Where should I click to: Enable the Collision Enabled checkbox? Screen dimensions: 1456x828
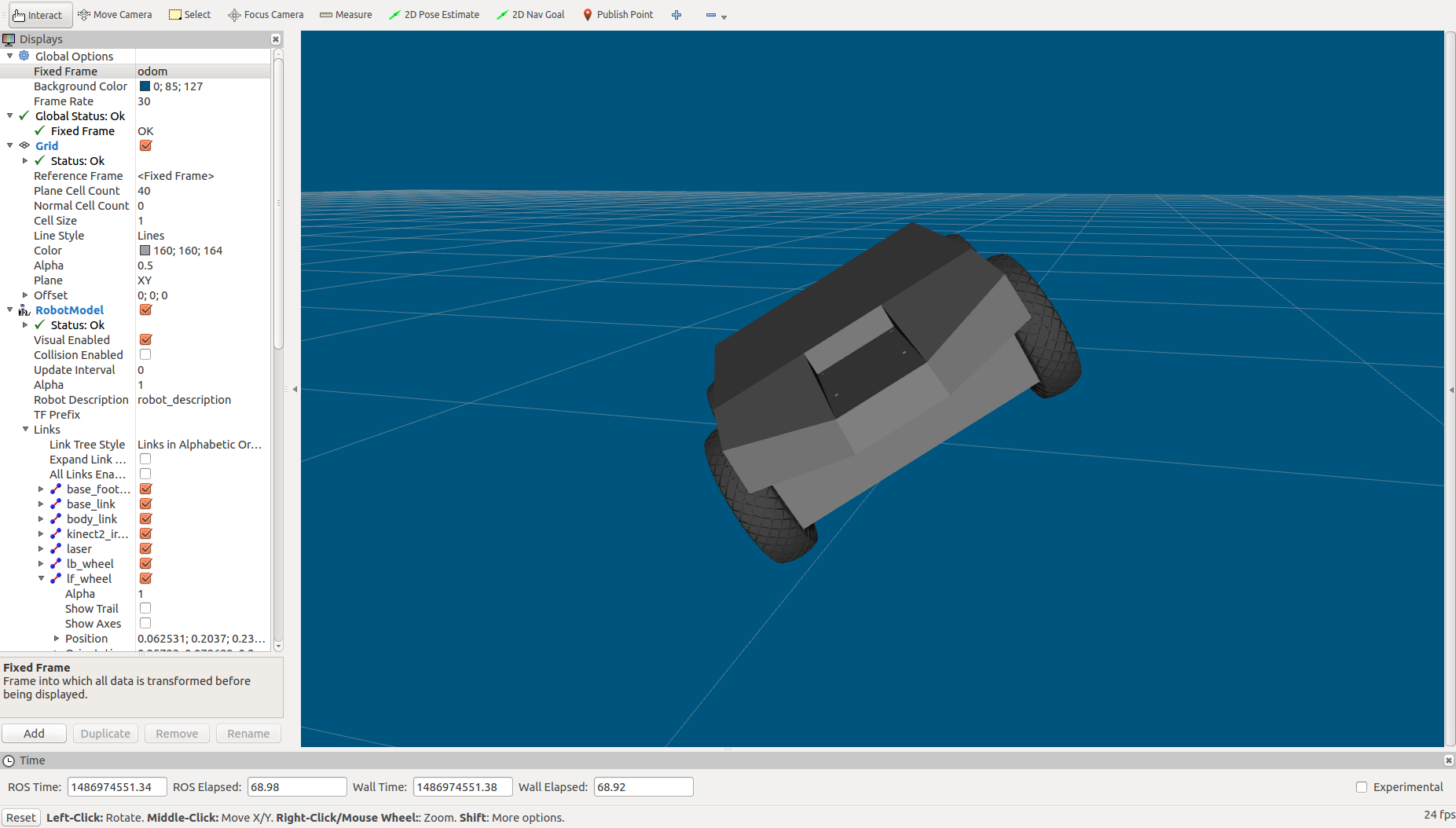pyautogui.click(x=145, y=355)
